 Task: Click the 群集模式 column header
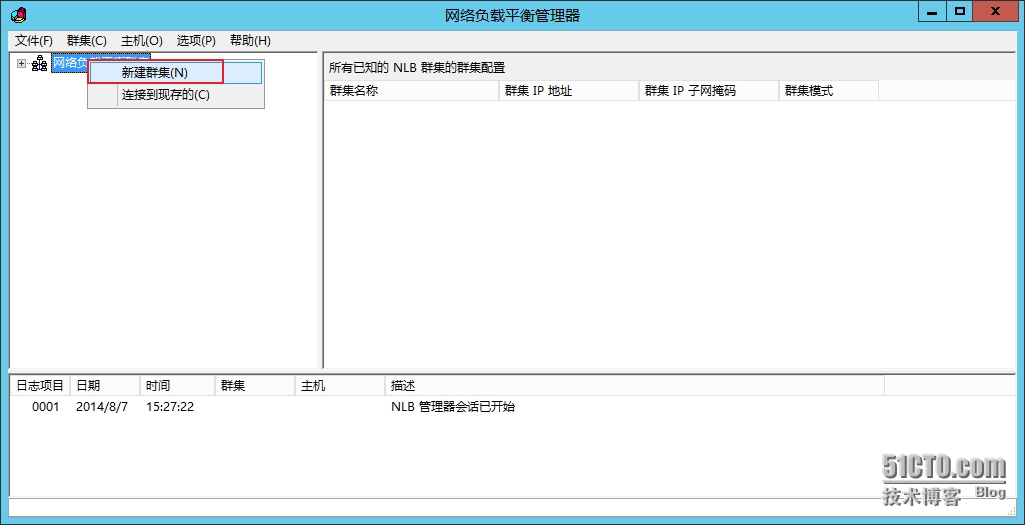[828, 91]
